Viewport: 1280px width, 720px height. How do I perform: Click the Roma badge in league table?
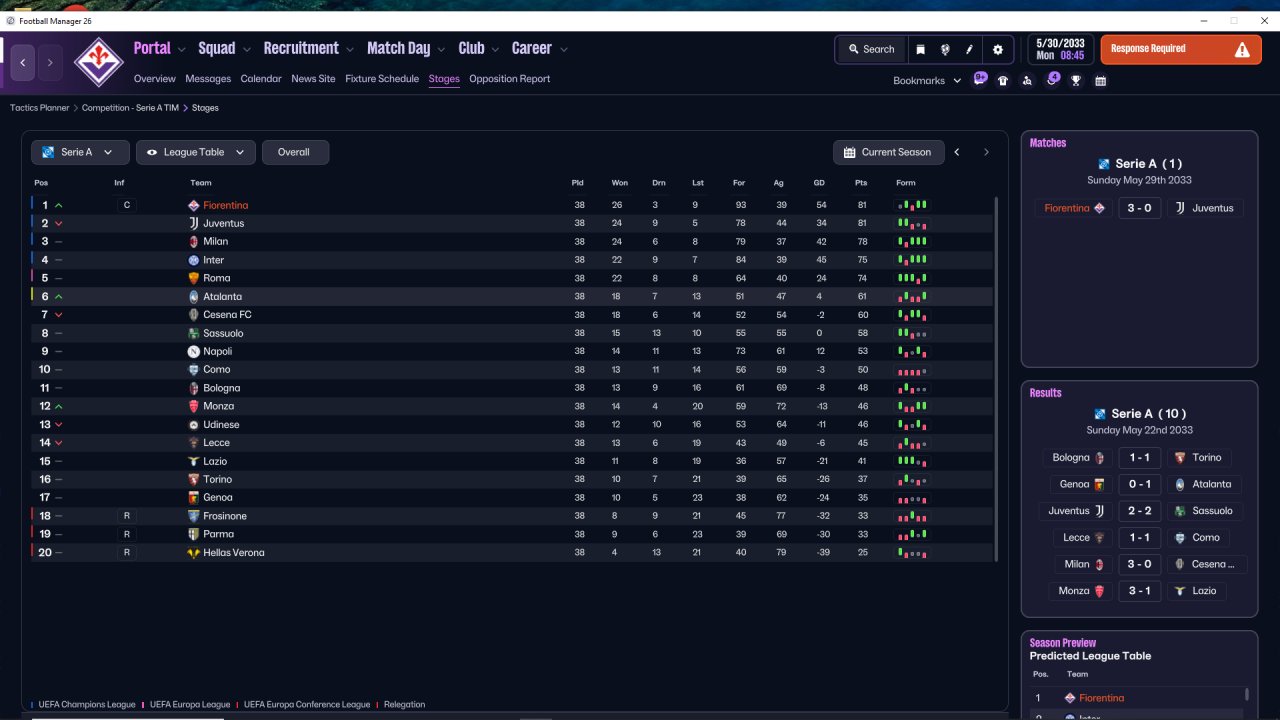194,278
